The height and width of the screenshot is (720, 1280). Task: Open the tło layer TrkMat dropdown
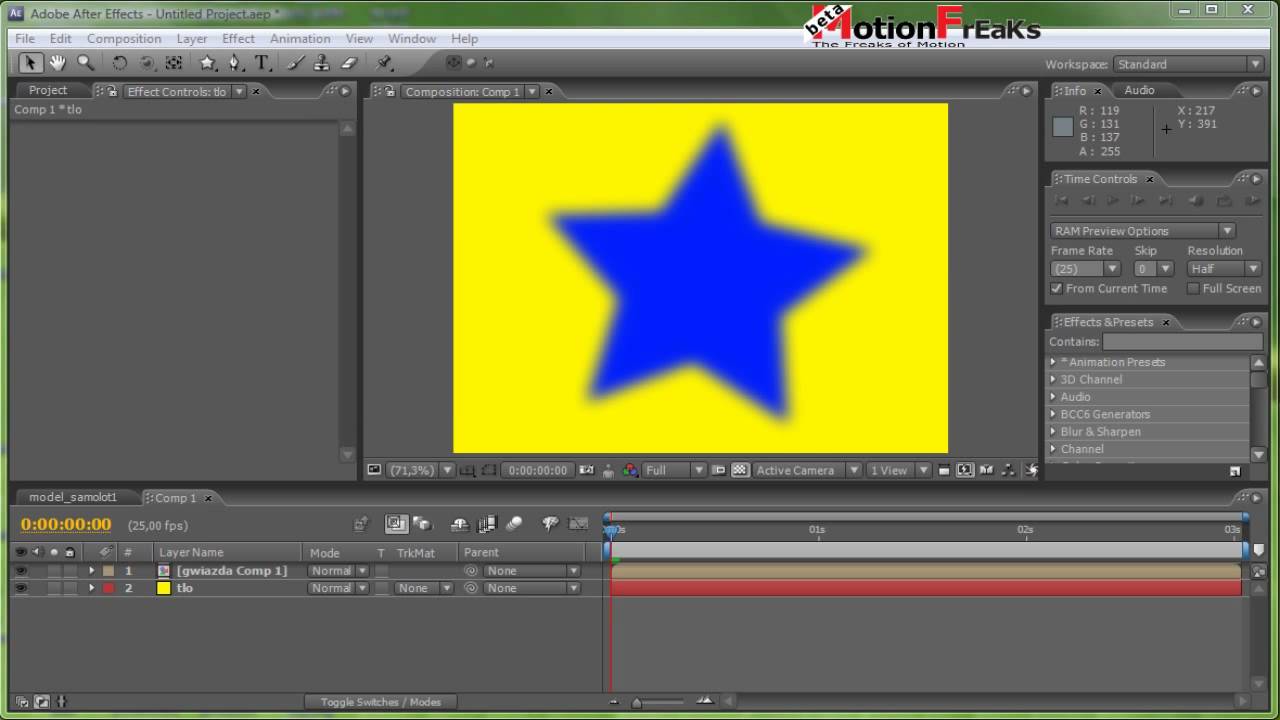(423, 588)
